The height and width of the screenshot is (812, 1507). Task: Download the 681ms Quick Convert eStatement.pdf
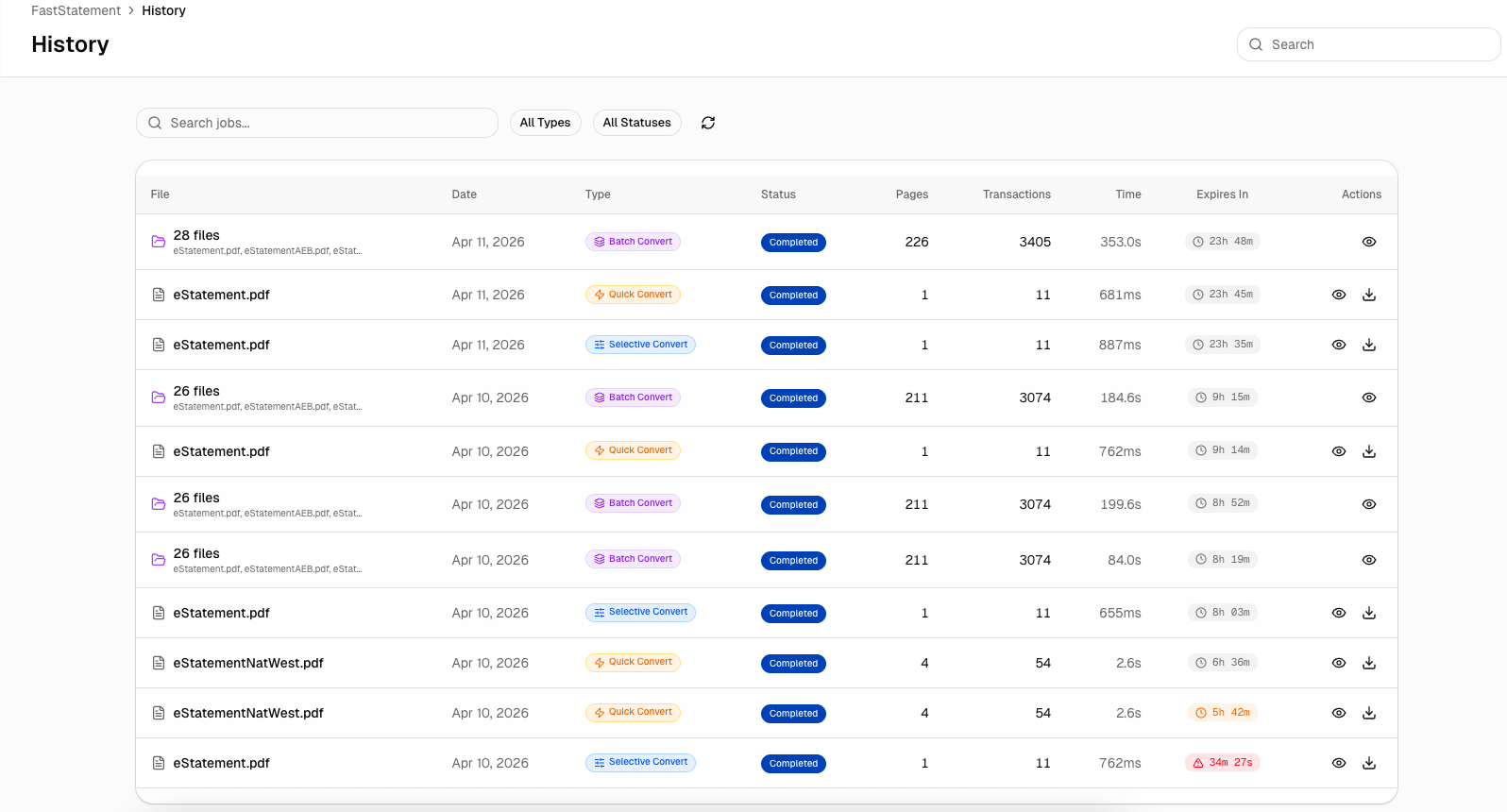(x=1369, y=295)
